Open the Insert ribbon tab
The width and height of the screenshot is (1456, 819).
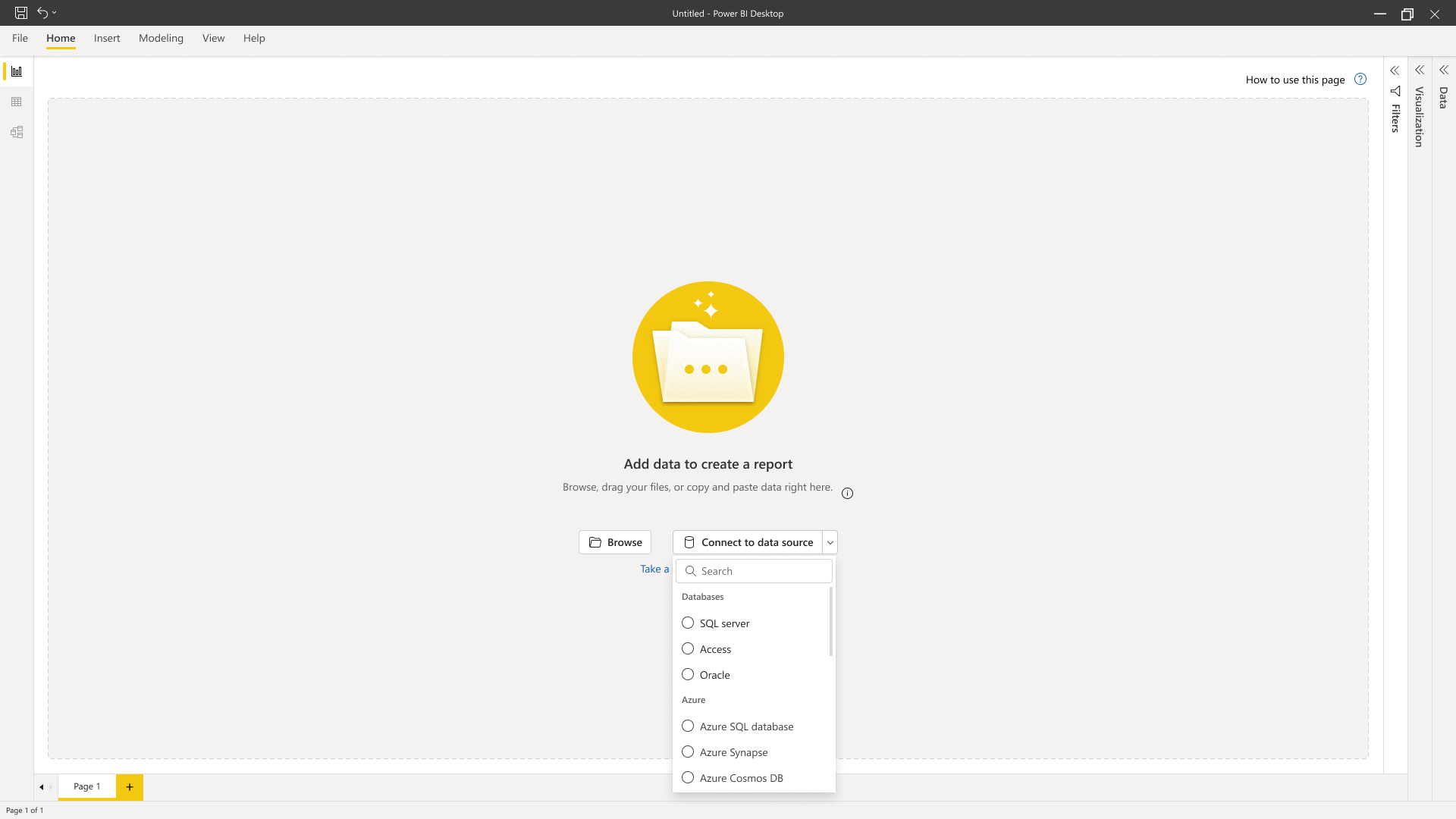tap(107, 38)
